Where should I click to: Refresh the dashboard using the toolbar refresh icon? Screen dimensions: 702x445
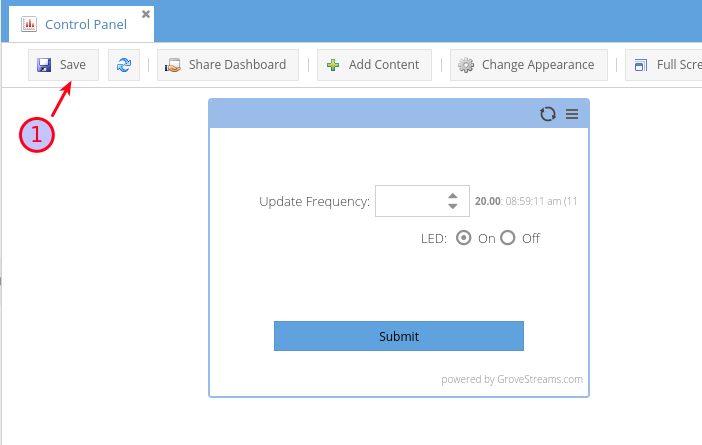click(124, 65)
